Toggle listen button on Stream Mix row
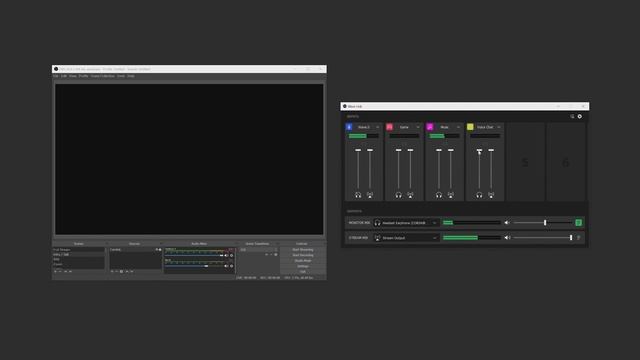The height and width of the screenshot is (360, 640). [578, 238]
